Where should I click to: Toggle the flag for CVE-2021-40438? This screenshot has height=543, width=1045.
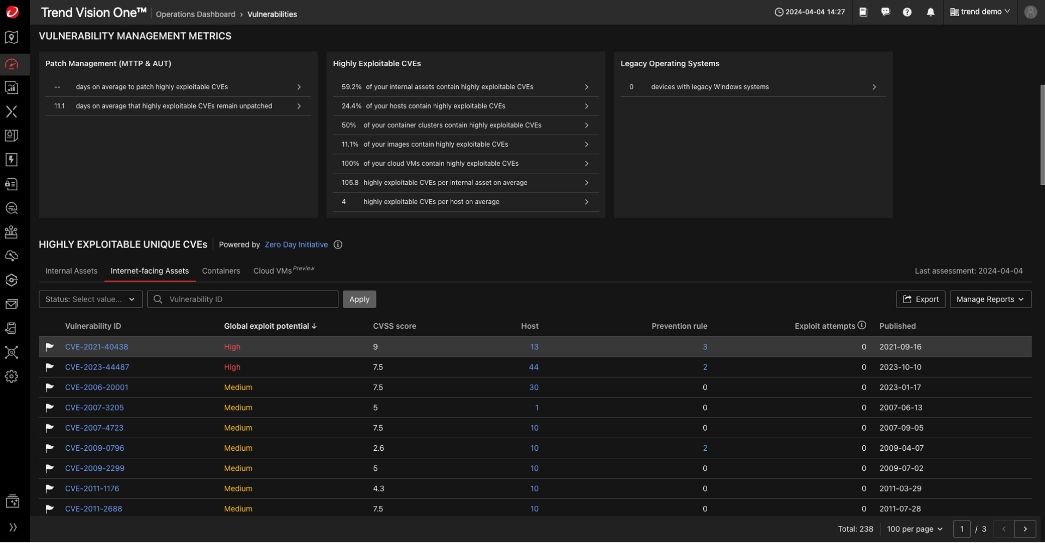49,347
